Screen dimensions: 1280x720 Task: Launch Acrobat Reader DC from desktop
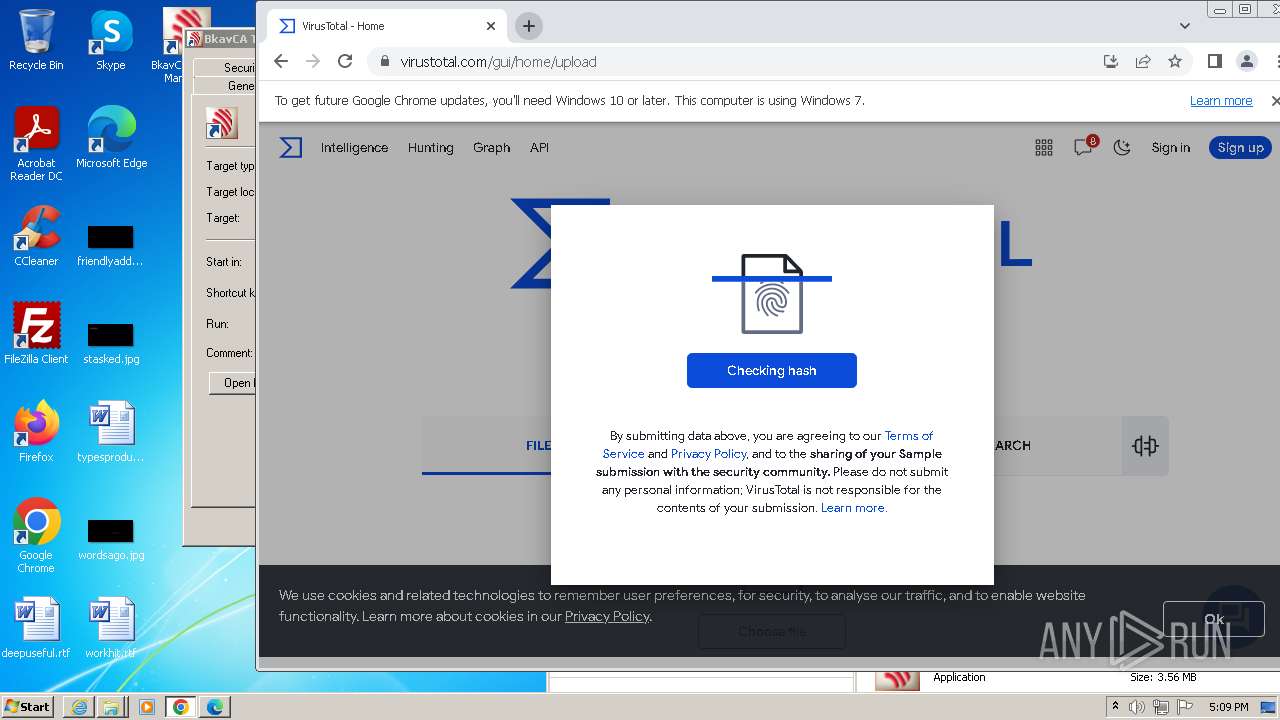point(36,144)
